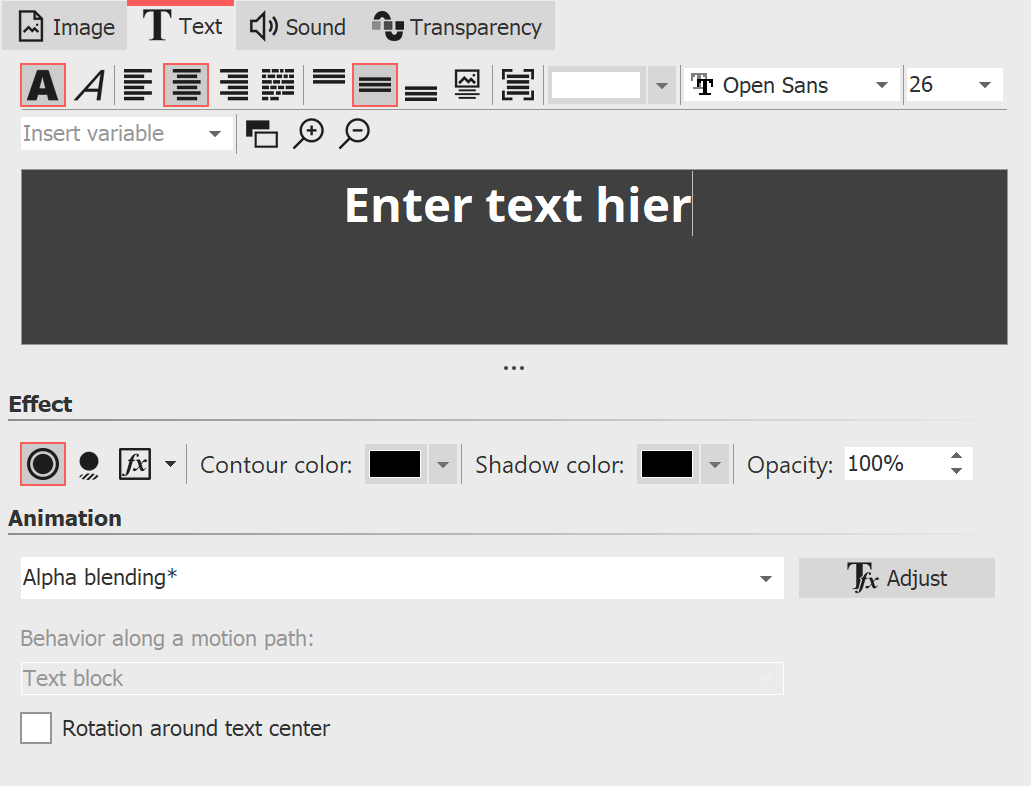Expand the Insert variable list

tap(215, 132)
